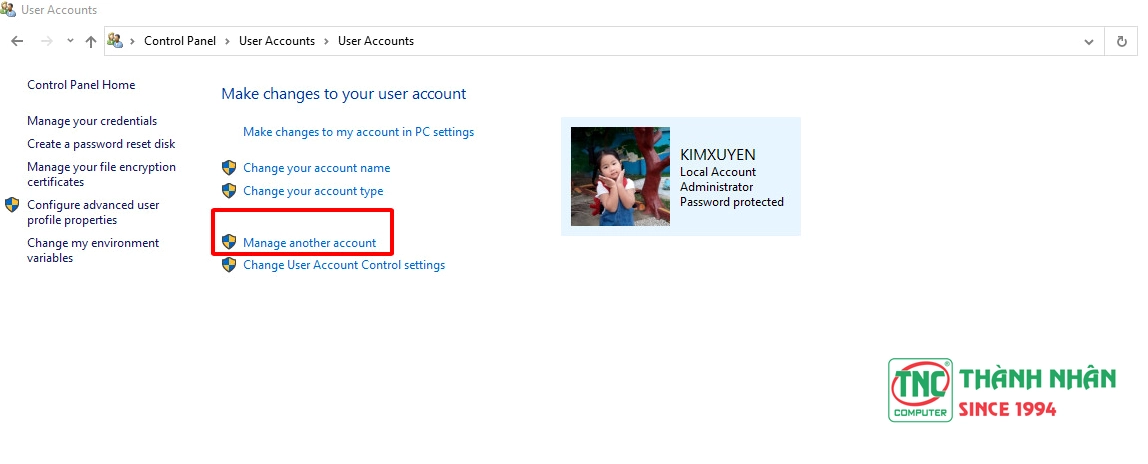
Task: Click the Forward navigation arrow
Action: 46,41
